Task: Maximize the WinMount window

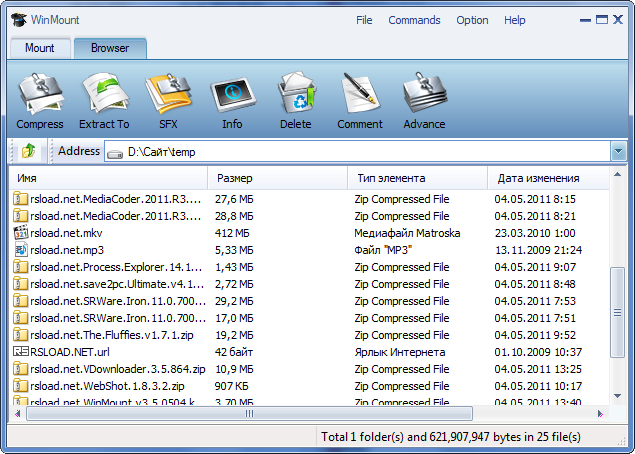Action: pyautogui.click(x=602, y=19)
